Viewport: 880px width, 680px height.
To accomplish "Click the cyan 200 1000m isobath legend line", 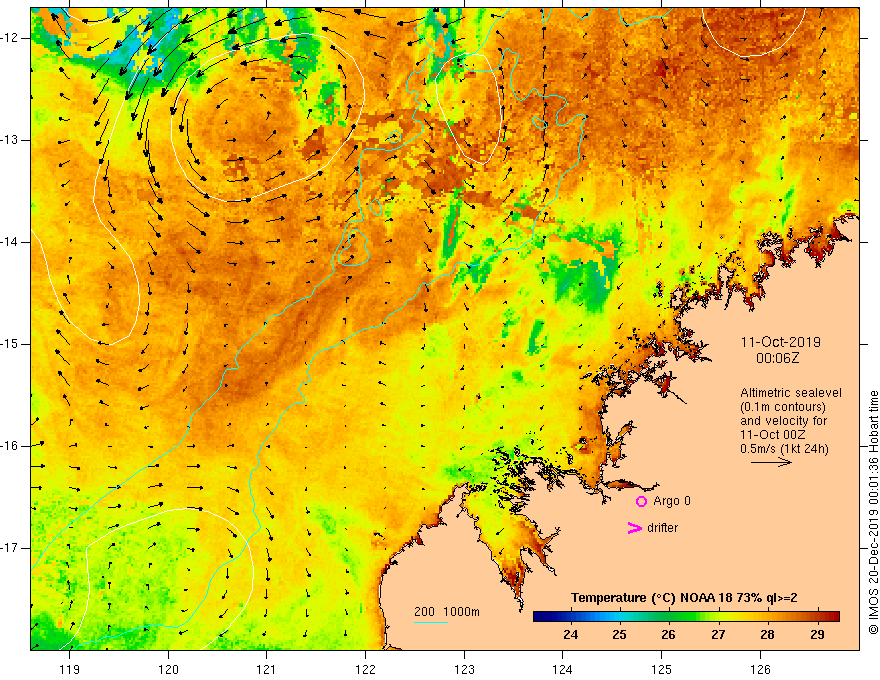I will tap(430, 622).
